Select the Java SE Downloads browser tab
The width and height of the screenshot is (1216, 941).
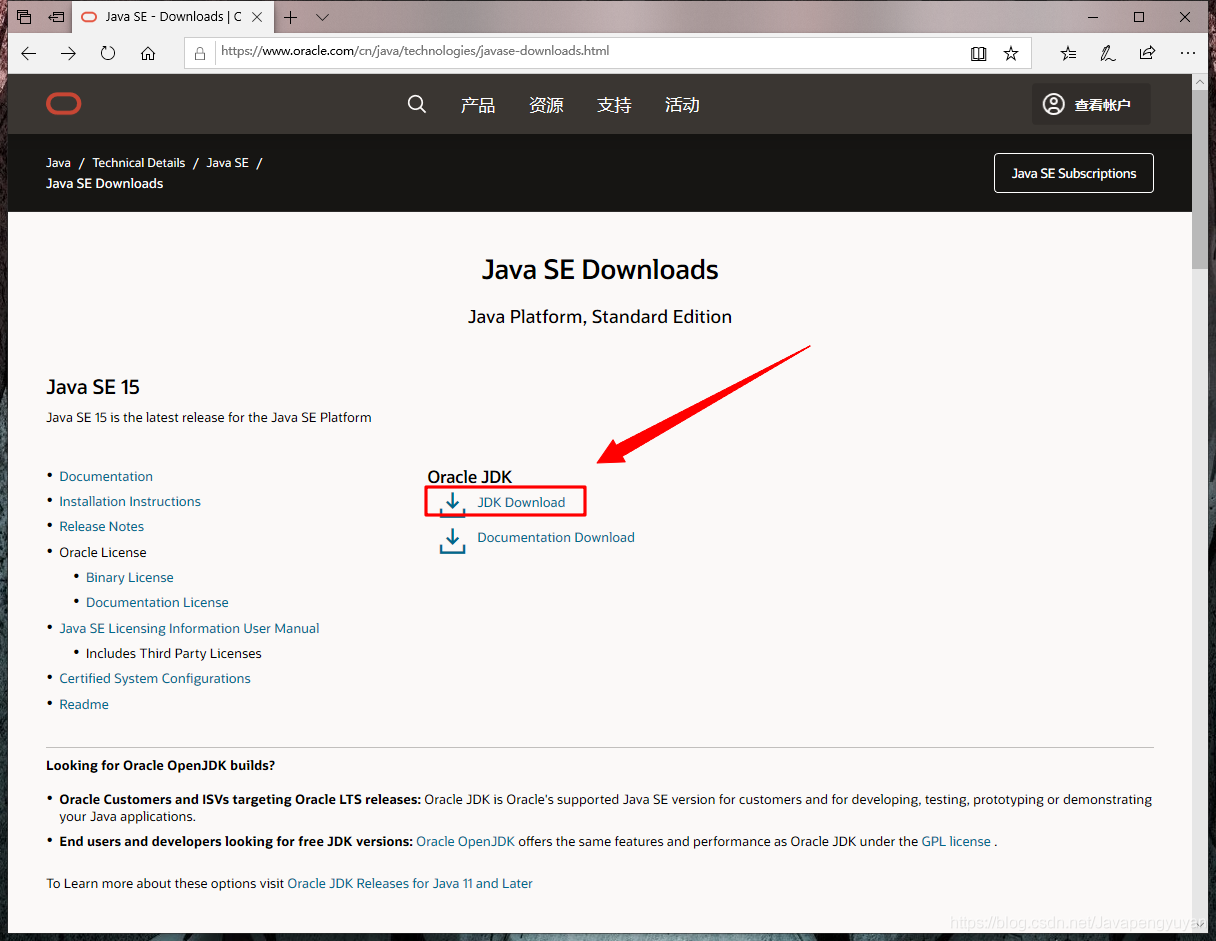(172, 17)
